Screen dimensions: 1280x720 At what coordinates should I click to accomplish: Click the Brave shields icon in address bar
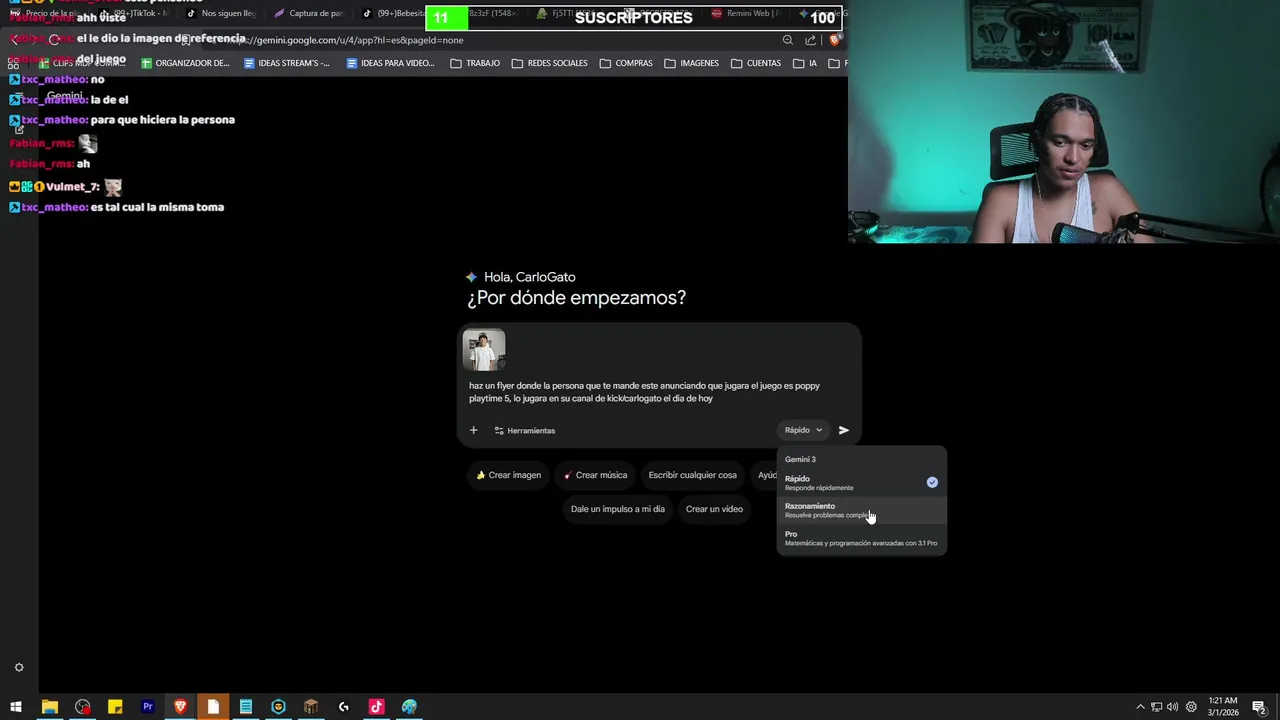coord(834,40)
